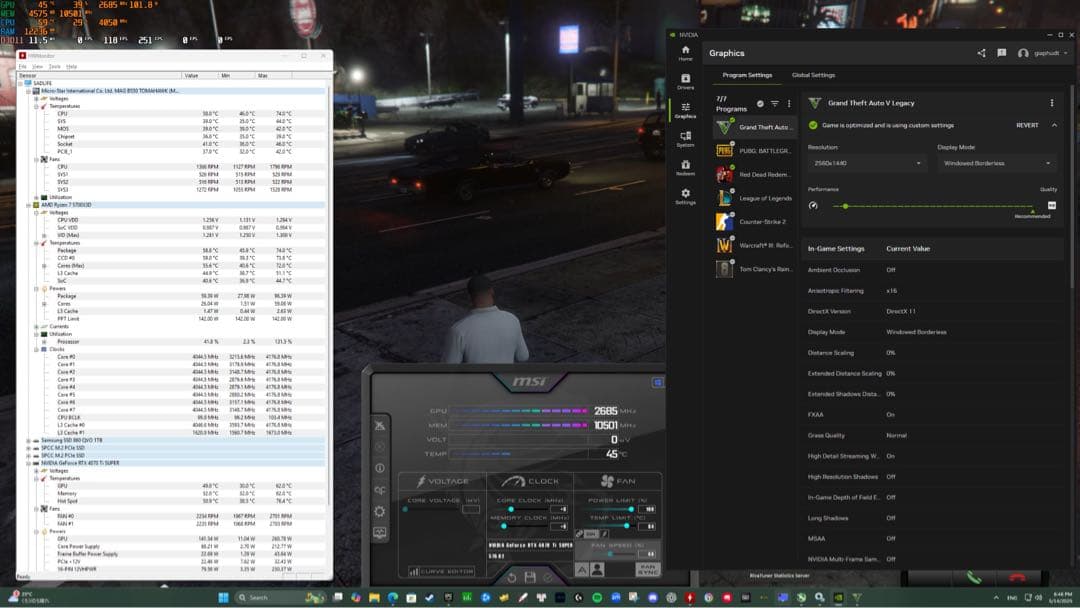Open the Resolution dropdown showing 2560x1440

pos(866,163)
